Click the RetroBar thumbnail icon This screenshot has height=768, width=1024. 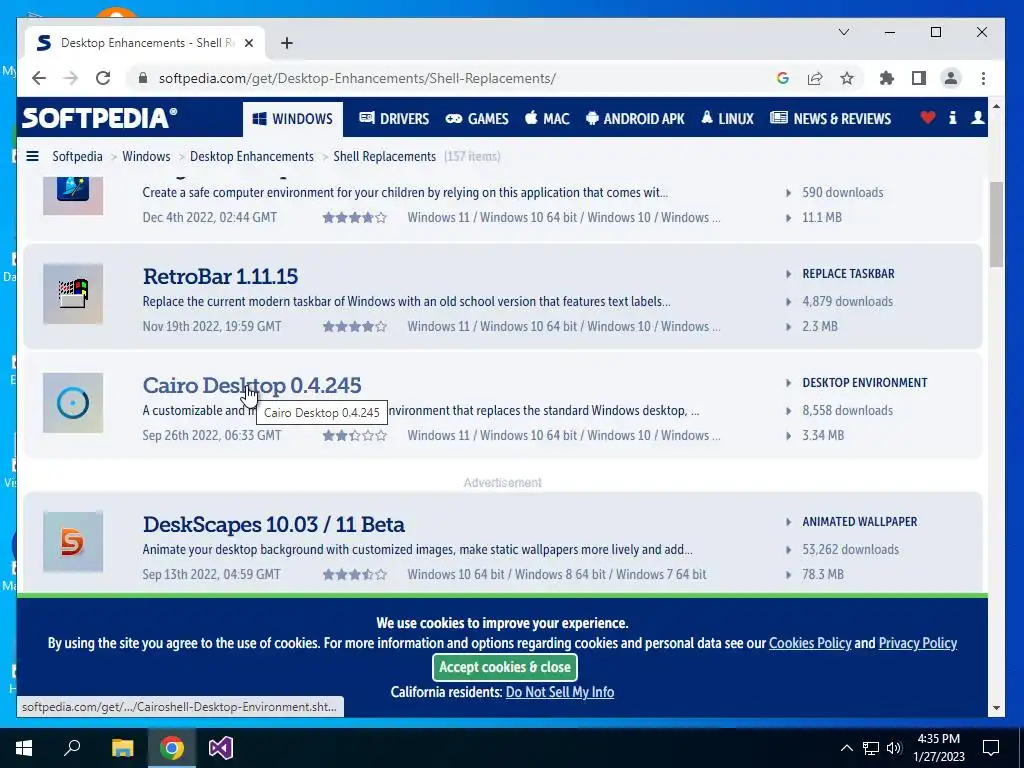(x=73, y=294)
